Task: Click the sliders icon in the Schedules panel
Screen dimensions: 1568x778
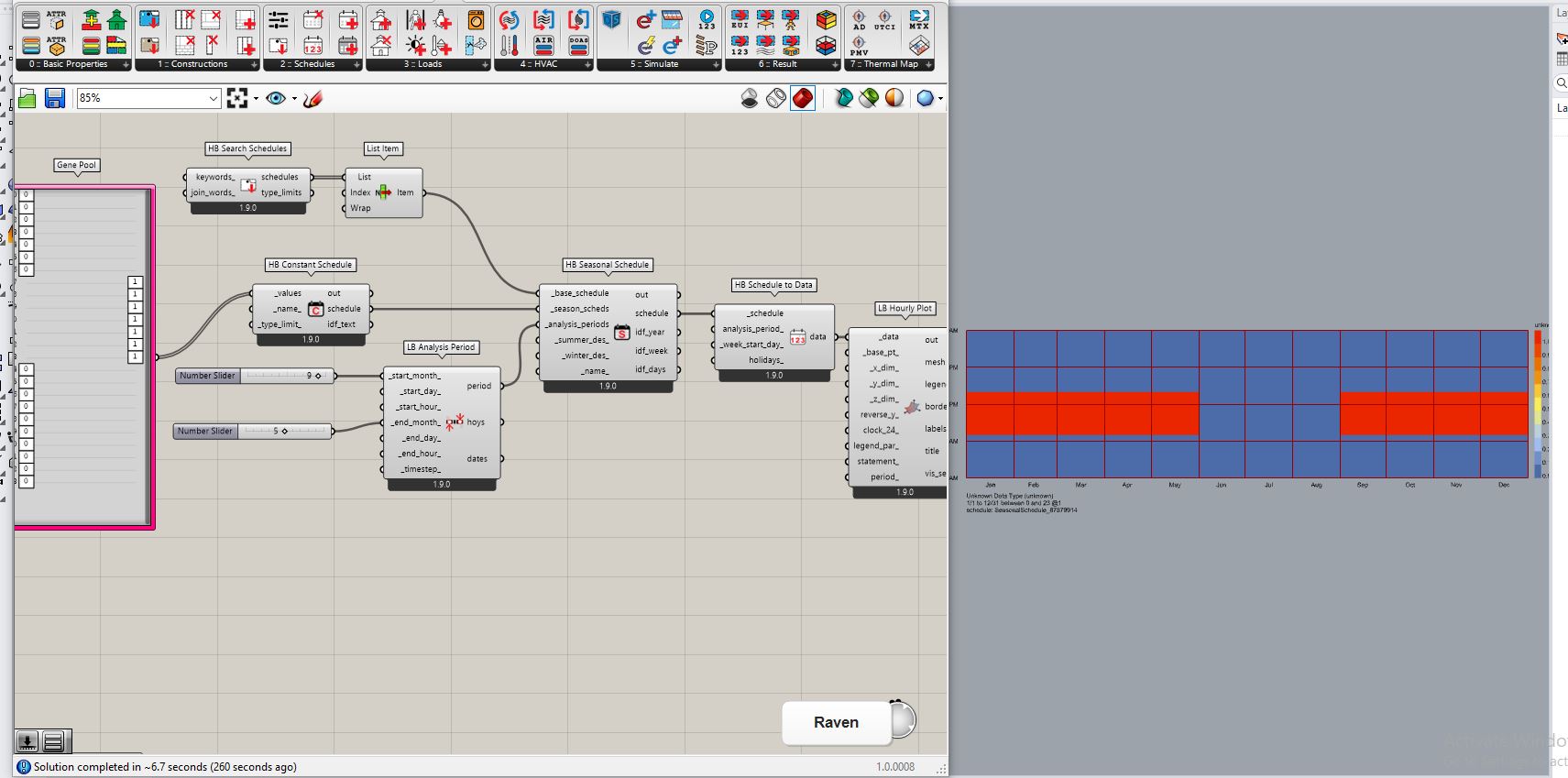Action: [x=279, y=19]
